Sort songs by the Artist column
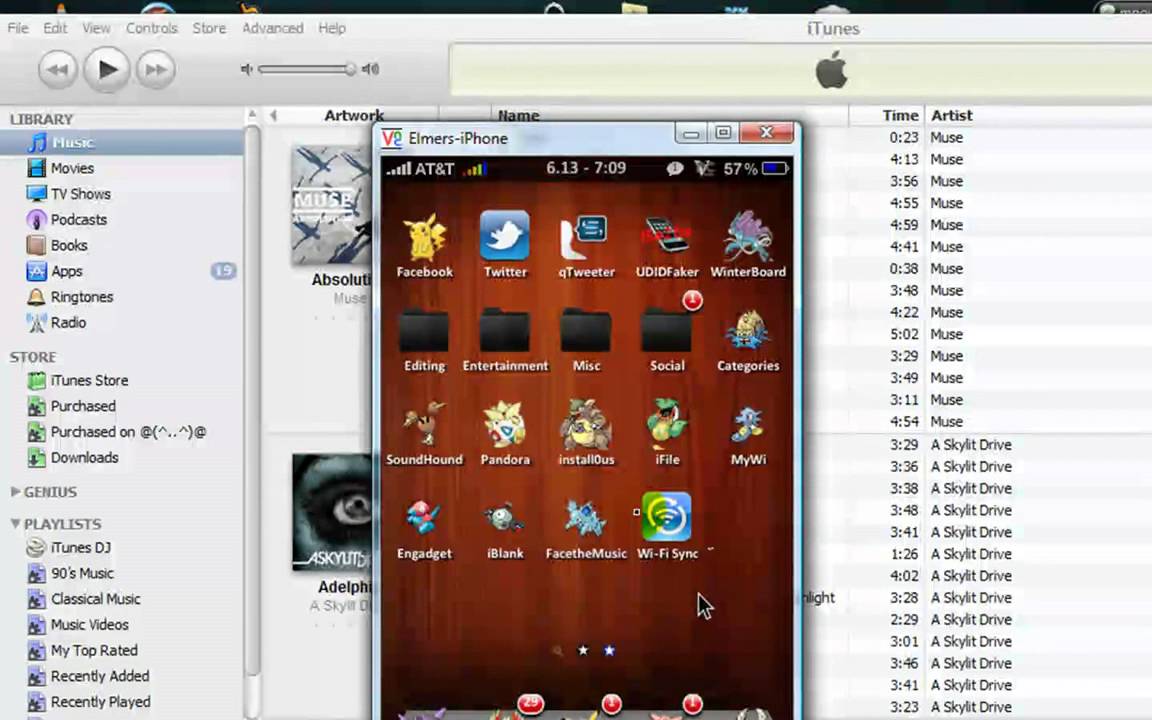Image resolution: width=1152 pixels, height=720 pixels. point(952,115)
